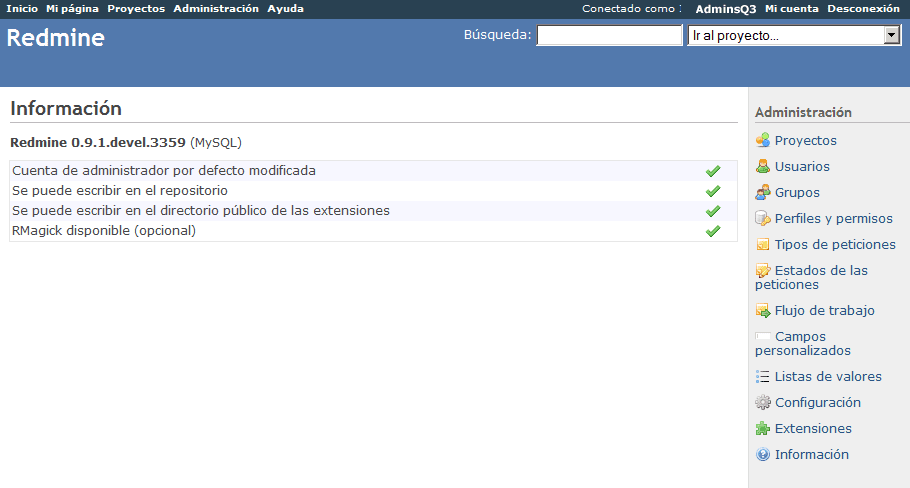Open Ayuda in top menu

286,9
